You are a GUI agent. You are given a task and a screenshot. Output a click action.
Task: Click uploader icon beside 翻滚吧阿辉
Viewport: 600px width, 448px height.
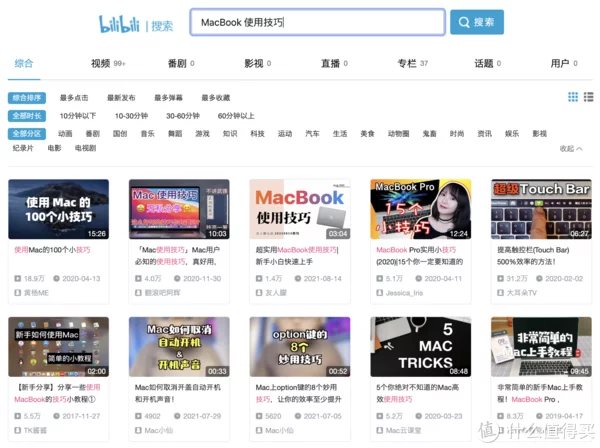pos(137,292)
